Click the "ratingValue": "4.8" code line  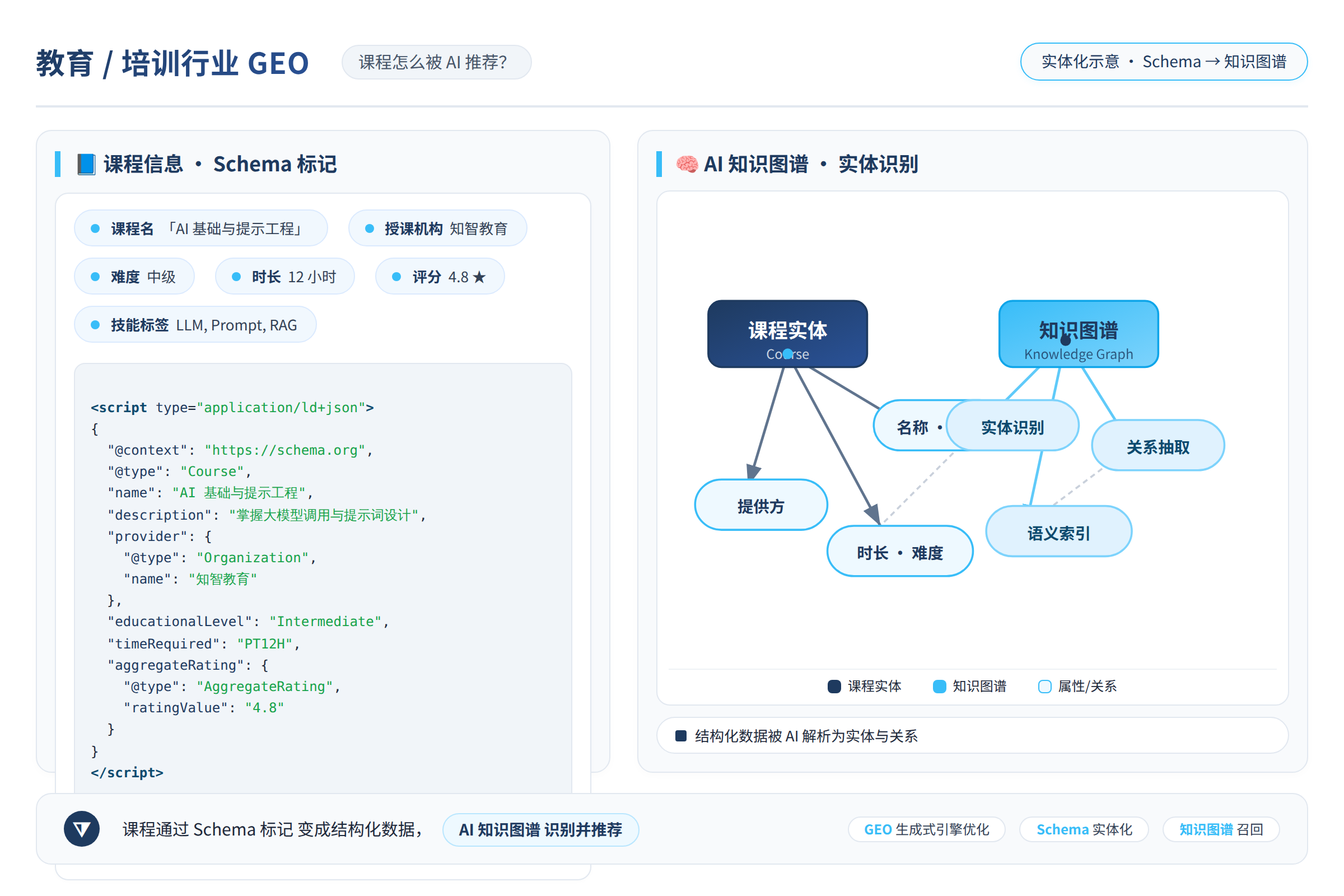coord(204,708)
